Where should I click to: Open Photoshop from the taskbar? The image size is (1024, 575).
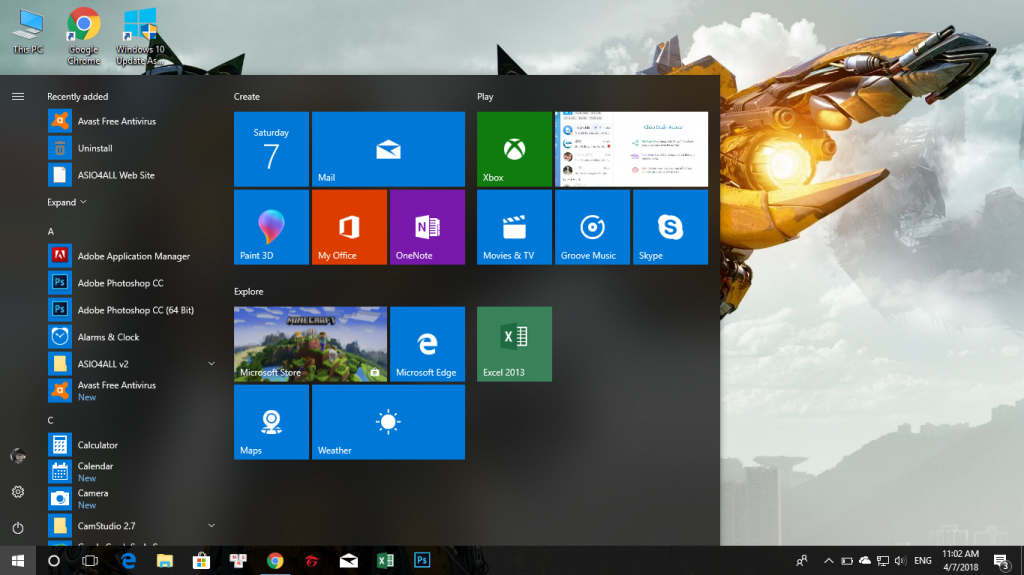click(422, 561)
